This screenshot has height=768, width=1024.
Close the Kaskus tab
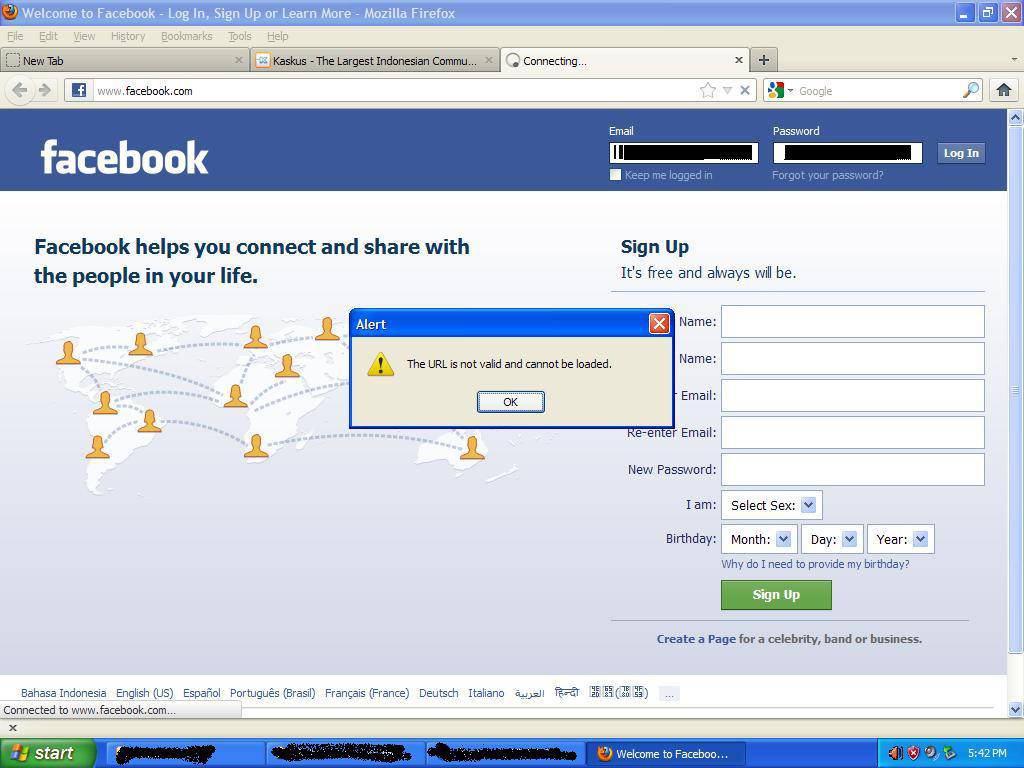pos(488,60)
